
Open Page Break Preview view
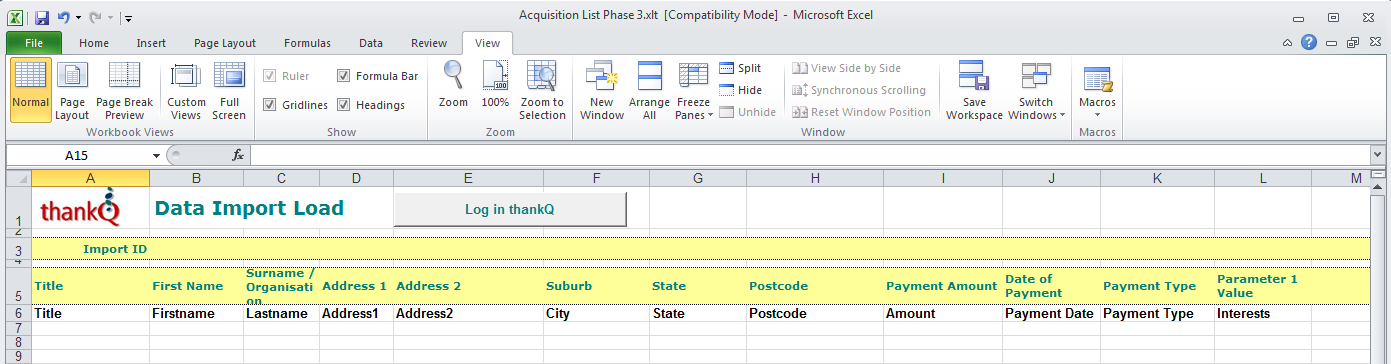click(124, 91)
